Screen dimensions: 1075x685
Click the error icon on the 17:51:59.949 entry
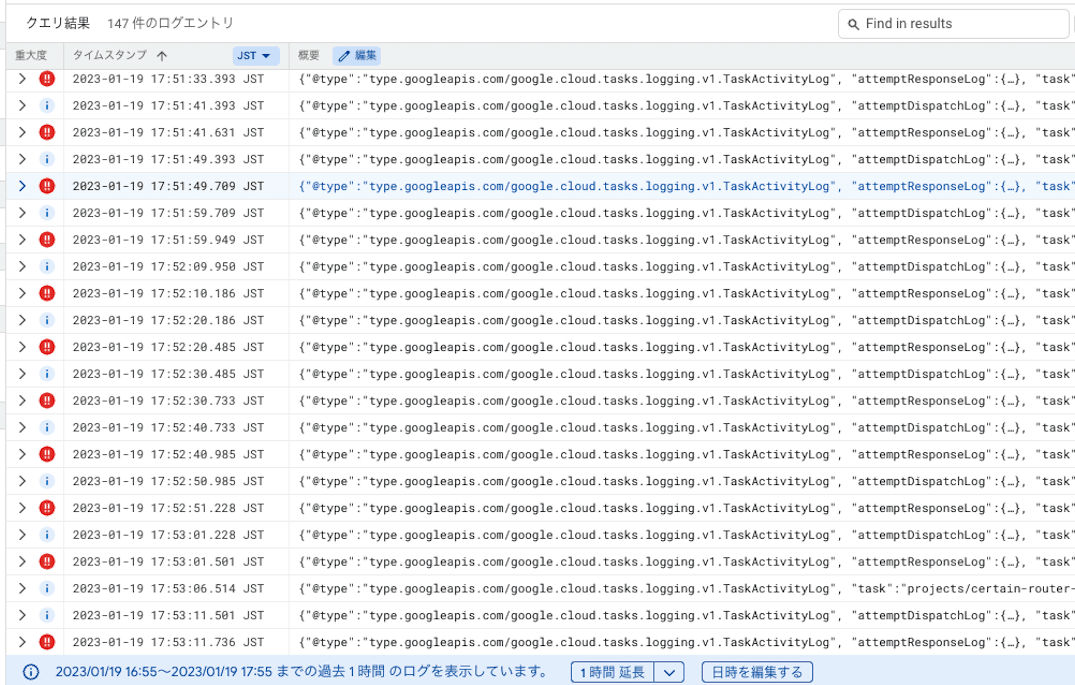click(47, 240)
